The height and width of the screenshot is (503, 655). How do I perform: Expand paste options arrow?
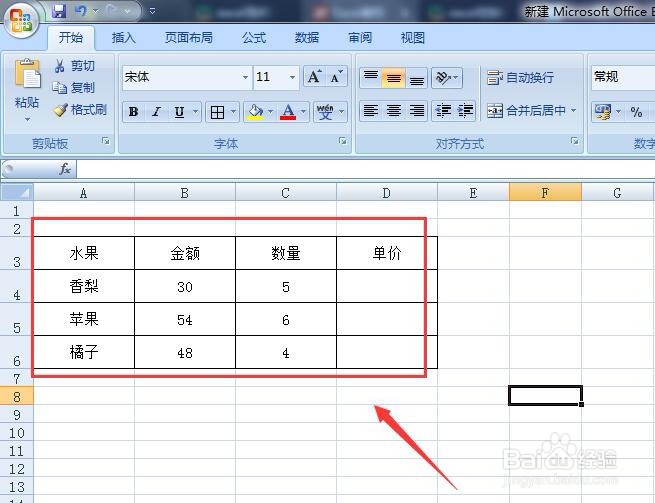[28, 119]
